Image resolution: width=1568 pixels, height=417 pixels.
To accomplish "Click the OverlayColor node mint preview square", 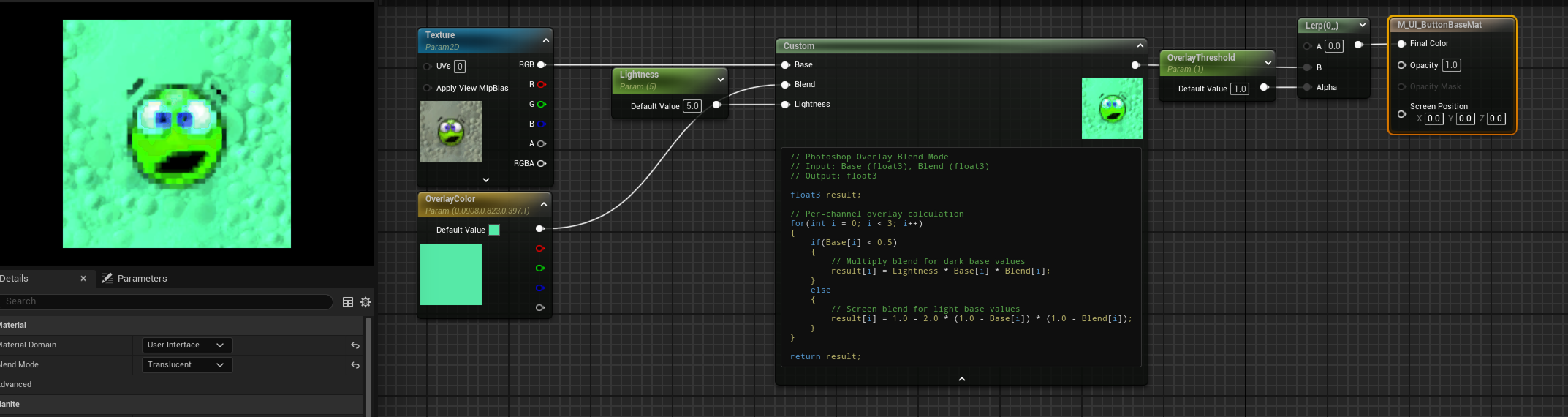I will [451, 274].
